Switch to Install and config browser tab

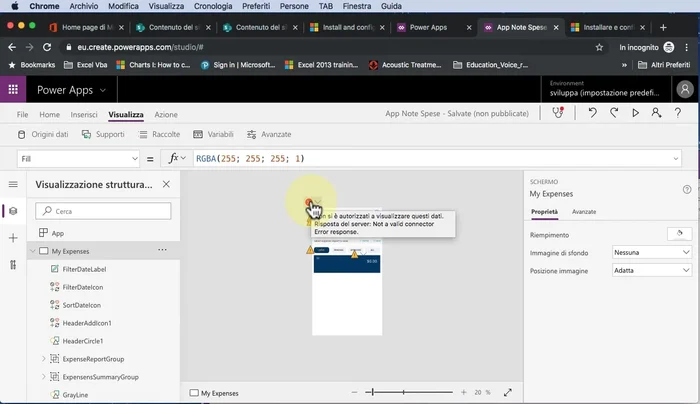click(x=348, y=27)
